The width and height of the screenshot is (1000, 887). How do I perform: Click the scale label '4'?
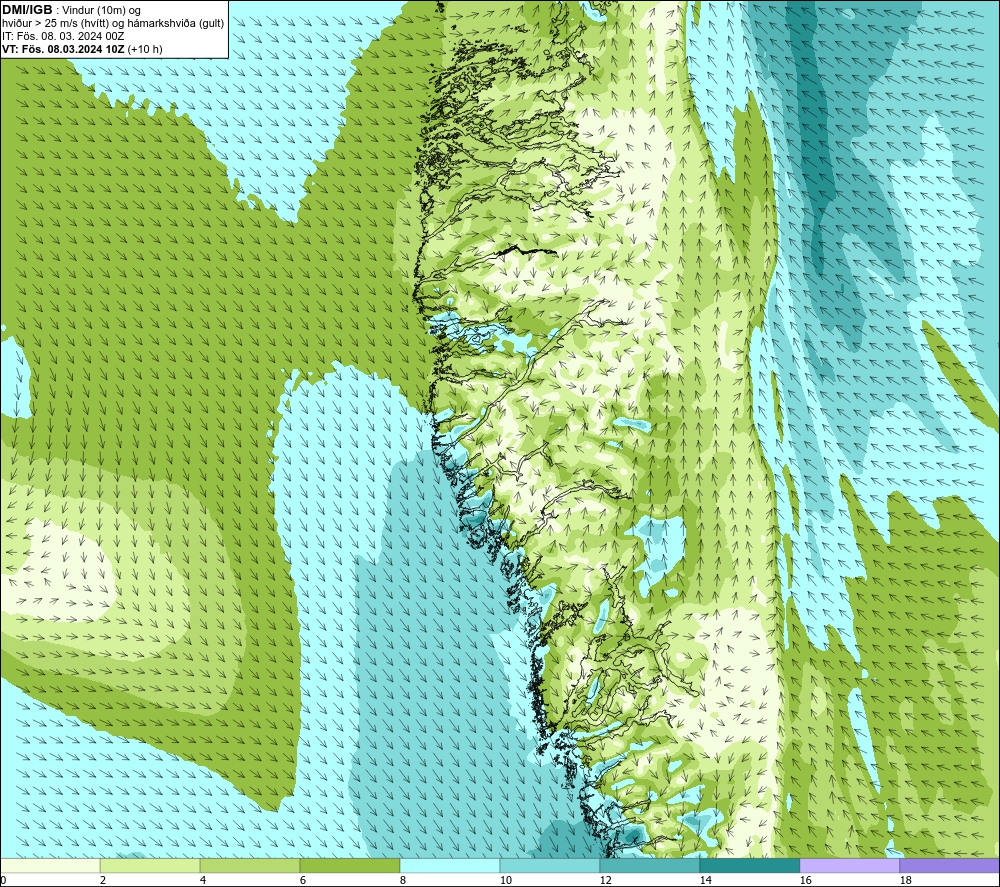(x=203, y=881)
